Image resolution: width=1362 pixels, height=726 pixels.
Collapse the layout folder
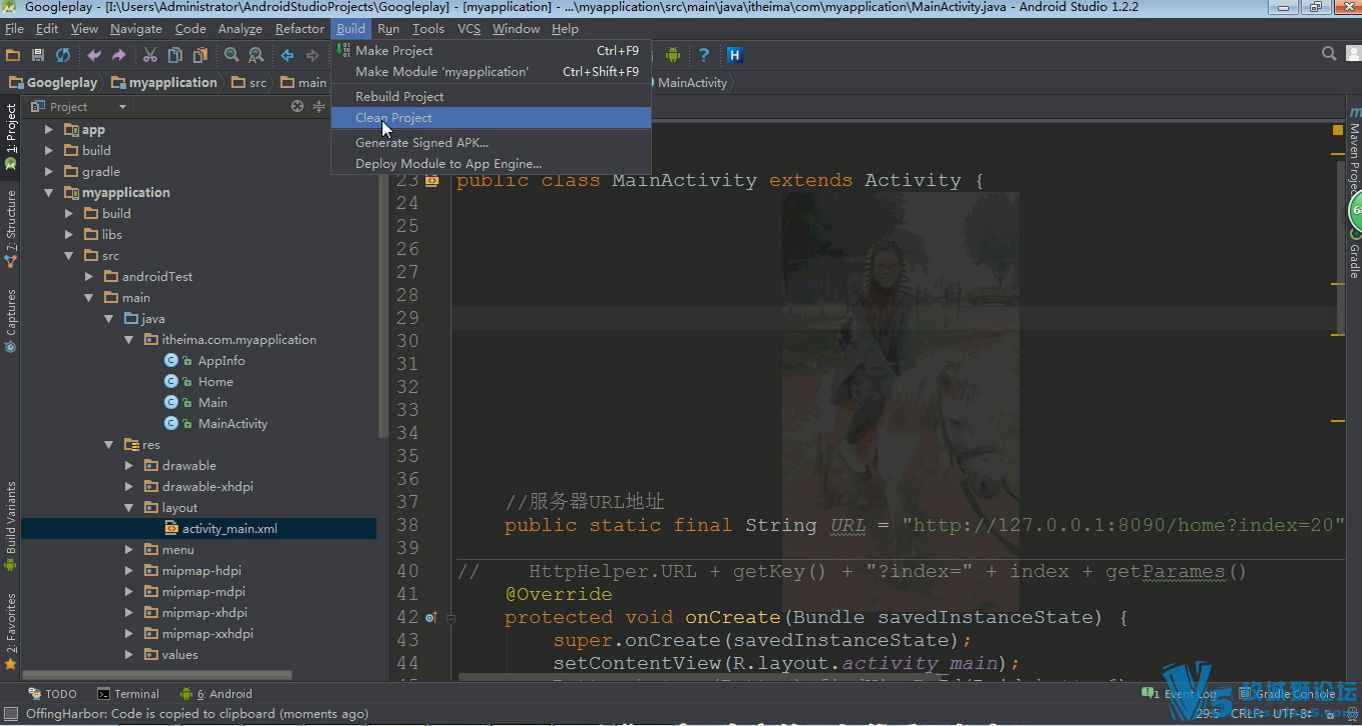(129, 508)
